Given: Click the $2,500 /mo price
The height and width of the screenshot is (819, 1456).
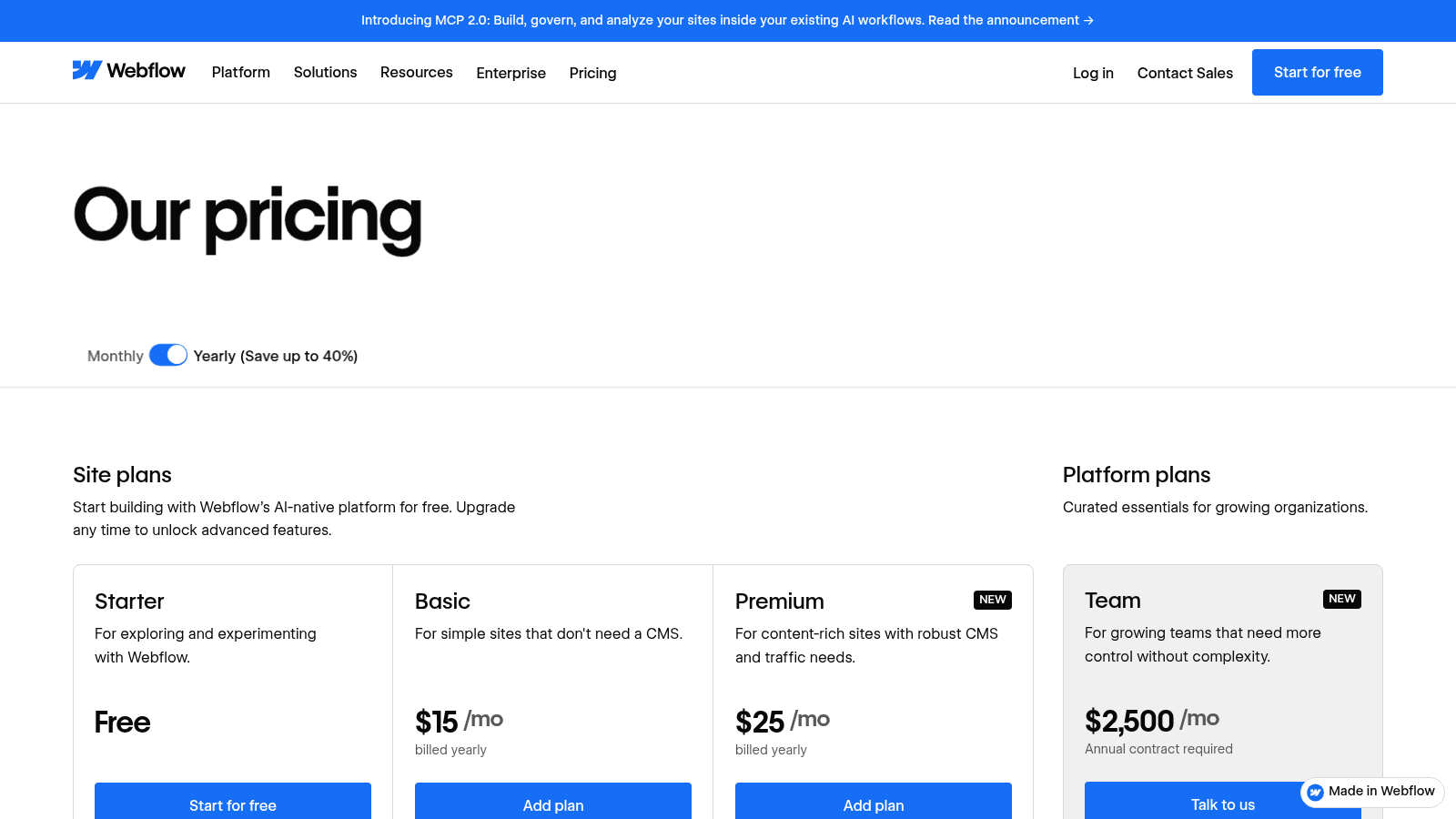Looking at the screenshot, I should (x=1152, y=720).
